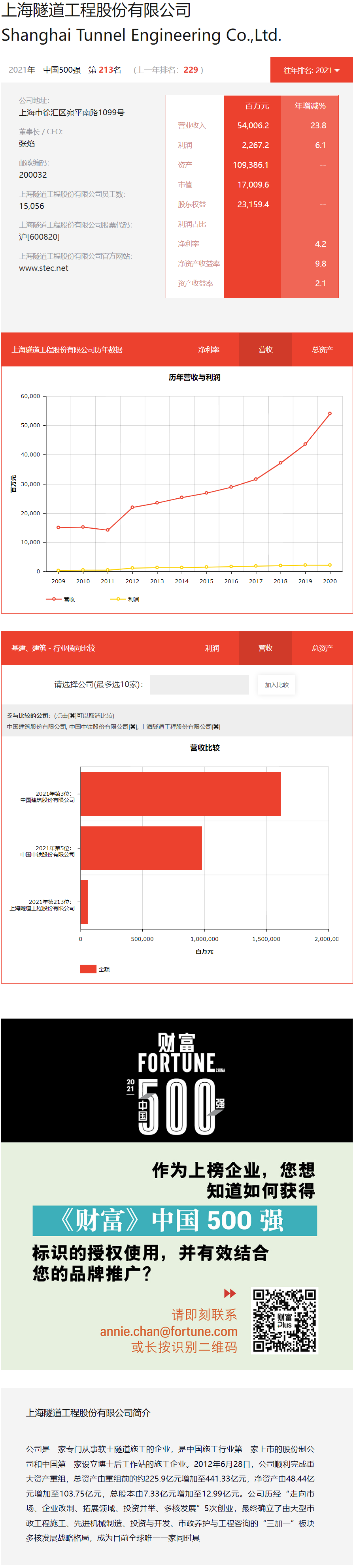
Task: Click the postal code 200032
Action: point(33,175)
